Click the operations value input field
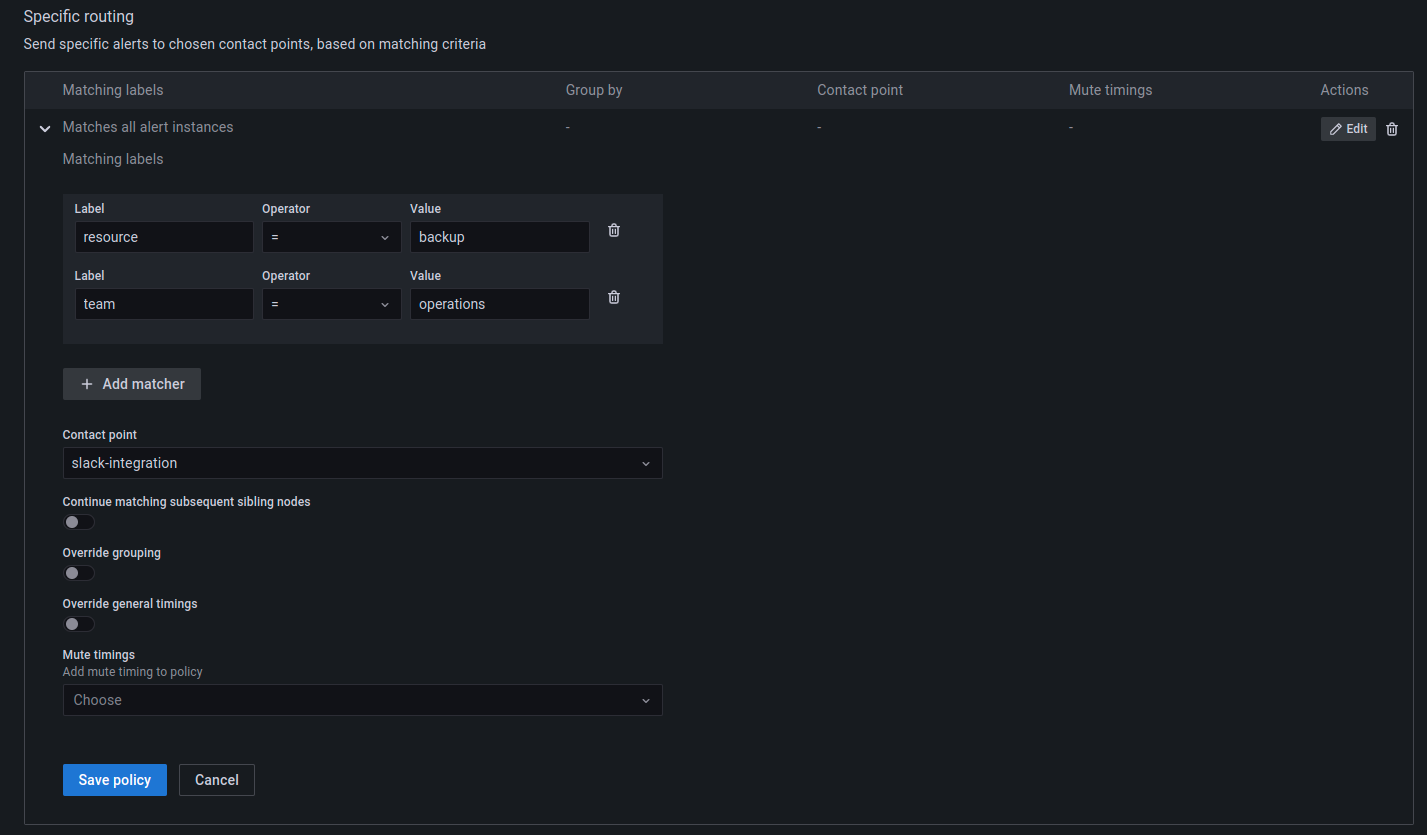The image size is (1427, 835). coord(499,304)
